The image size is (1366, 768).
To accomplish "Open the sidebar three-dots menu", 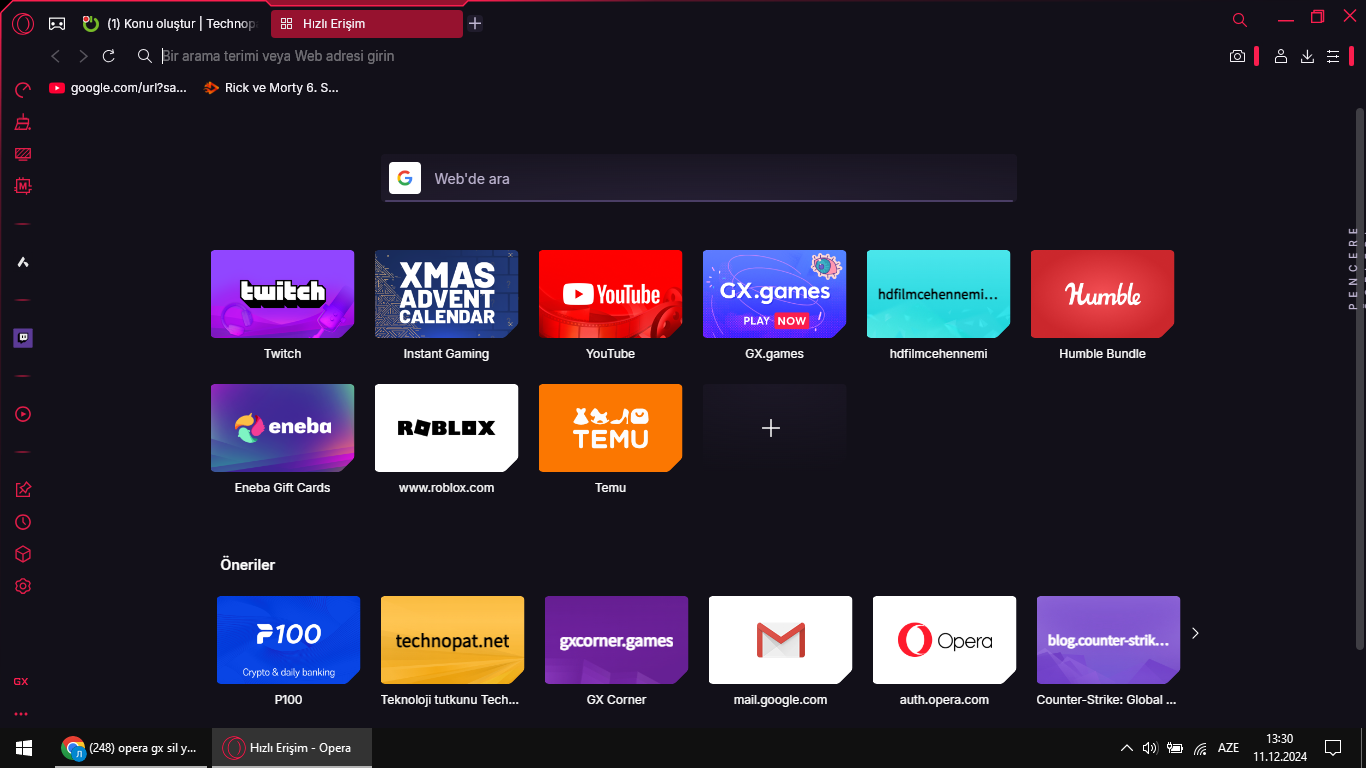I will (x=21, y=714).
